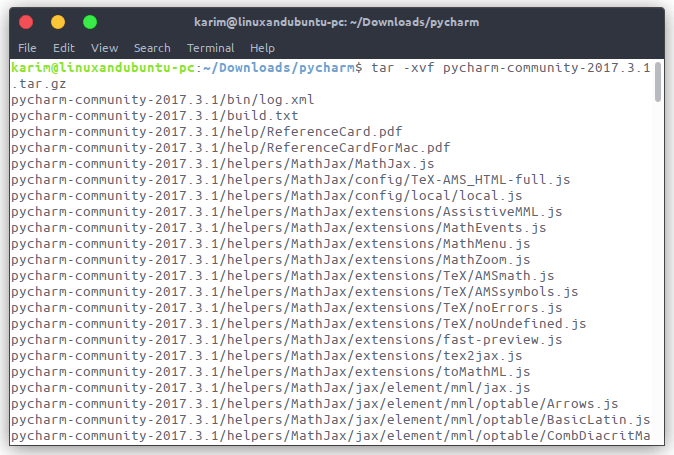Click the line ending in TeX/noErrors.js

tap(287, 308)
